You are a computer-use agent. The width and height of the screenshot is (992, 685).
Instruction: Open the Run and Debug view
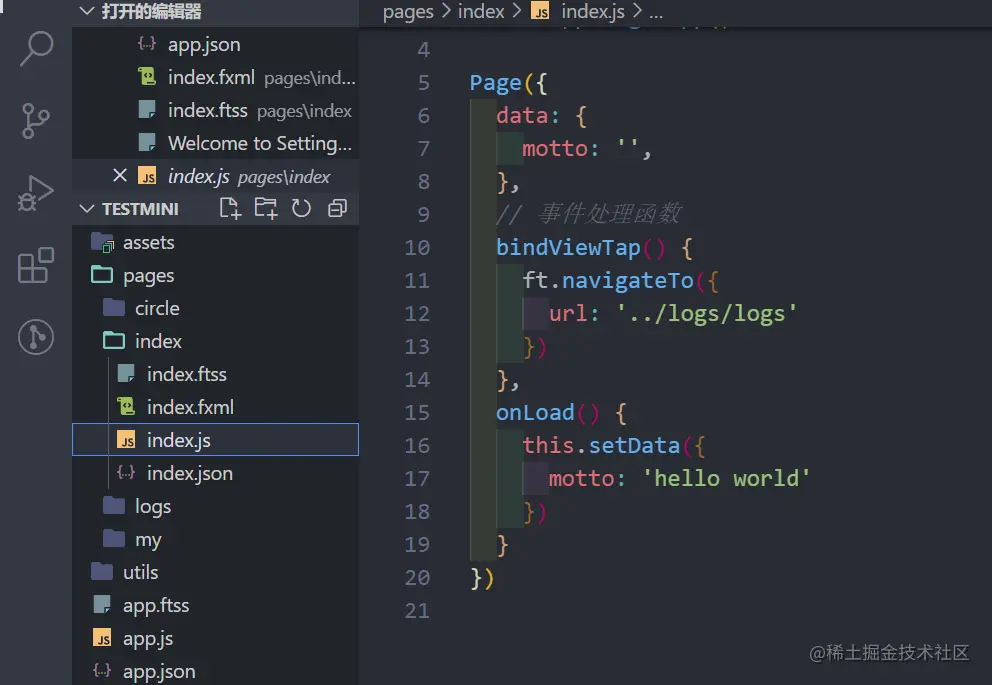click(x=35, y=193)
